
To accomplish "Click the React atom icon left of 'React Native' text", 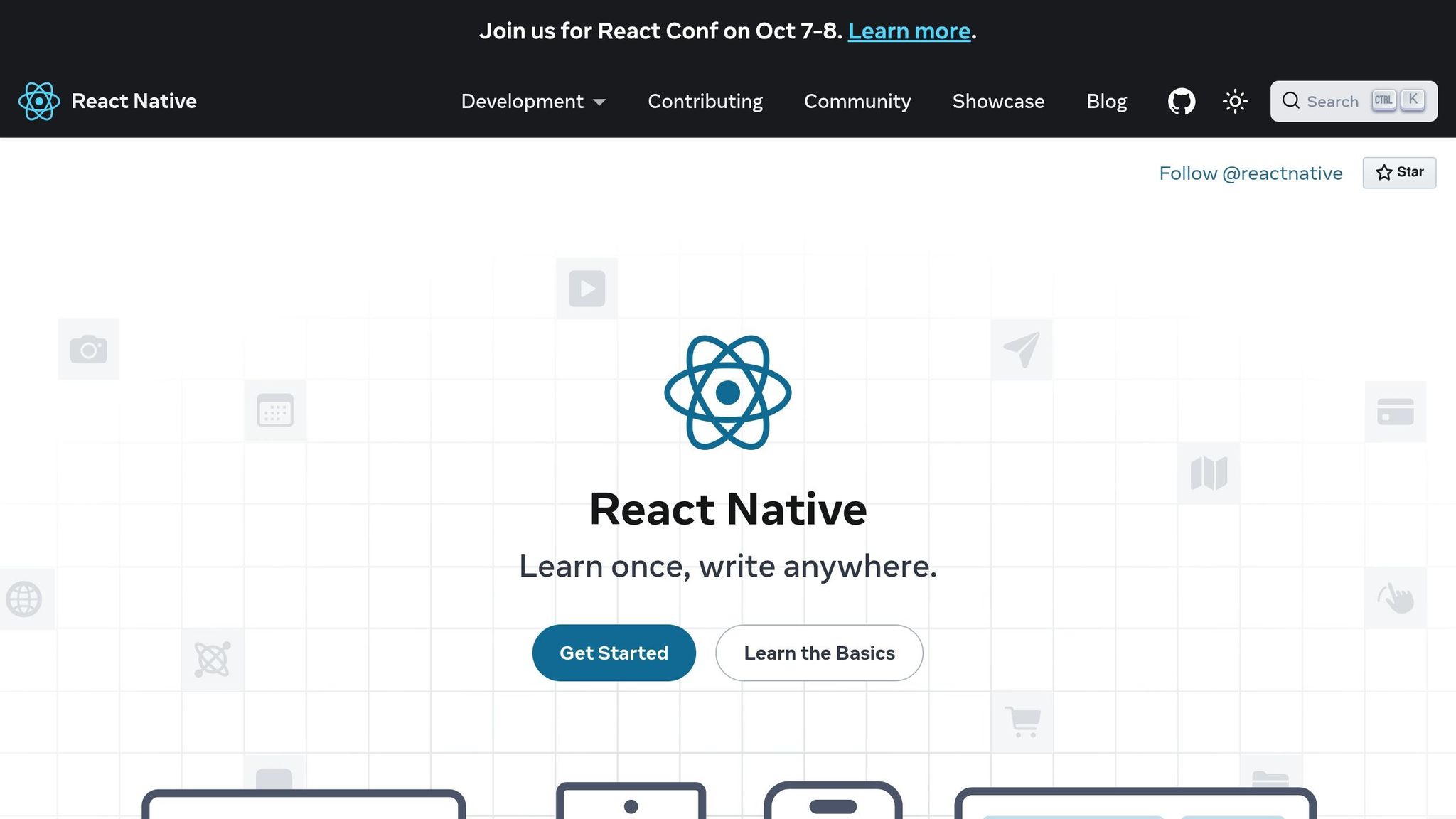I will 38,101.
